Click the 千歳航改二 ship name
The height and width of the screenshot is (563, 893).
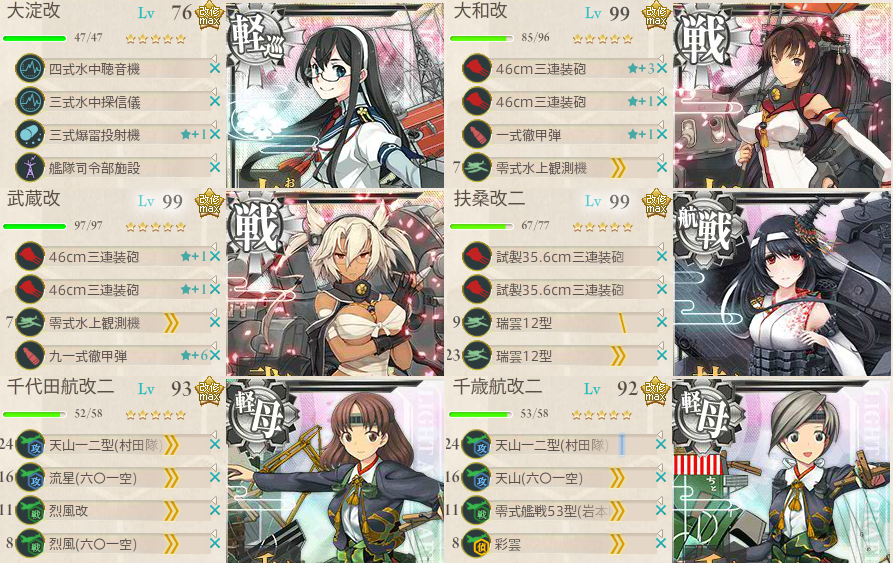pos(497,387)
